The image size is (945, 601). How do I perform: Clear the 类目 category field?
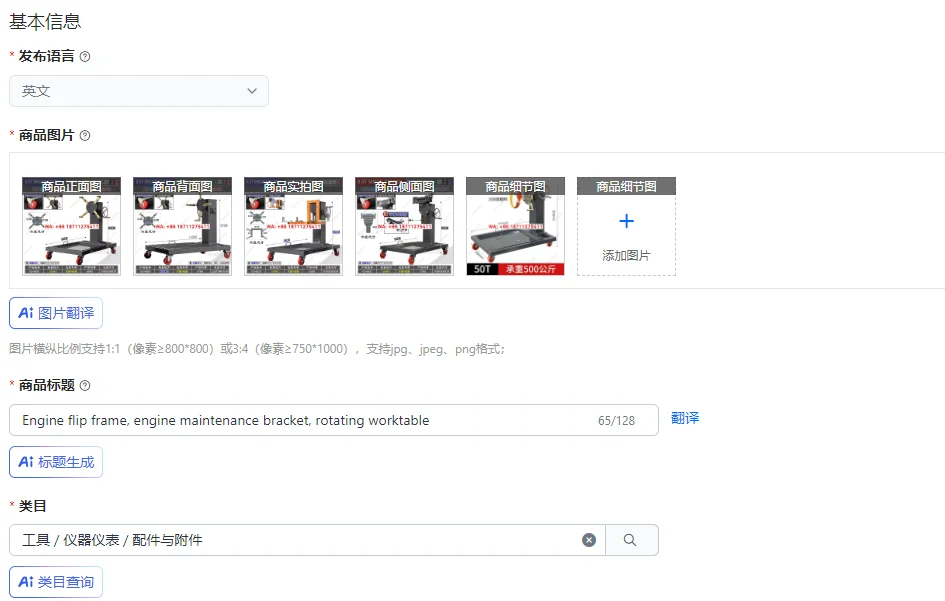(x=589, y=540)
